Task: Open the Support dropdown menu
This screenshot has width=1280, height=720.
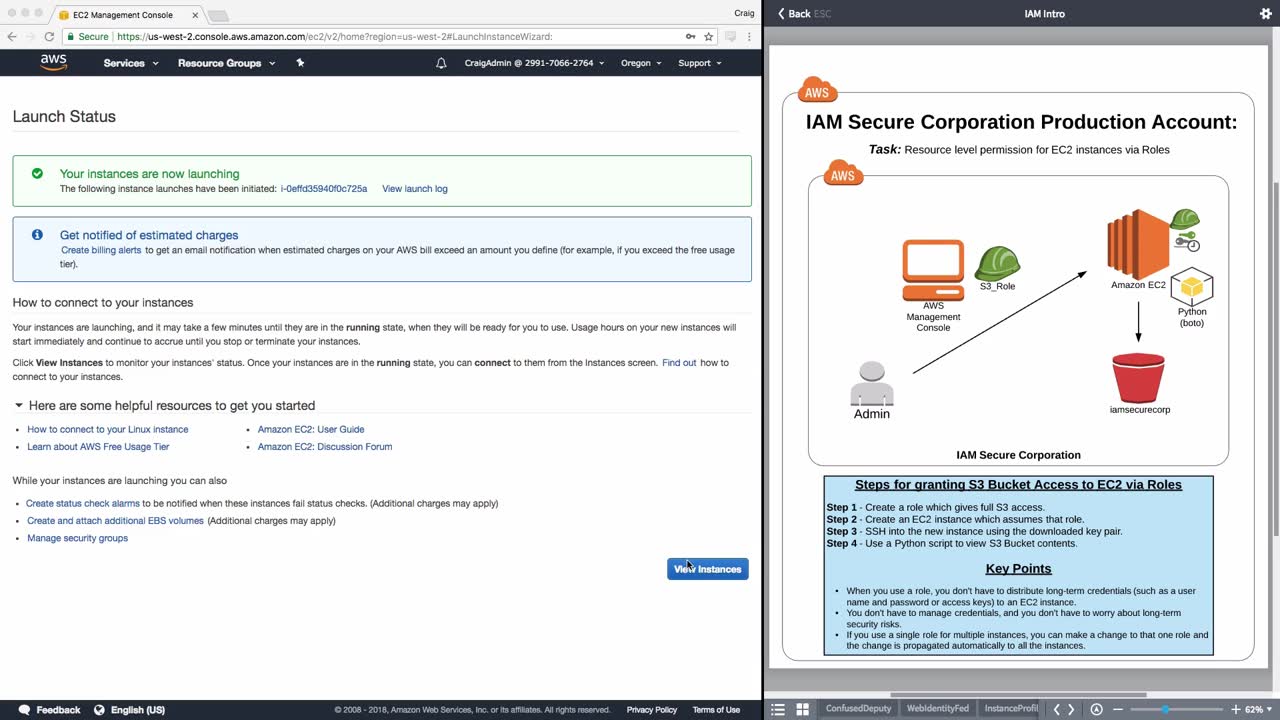Action: (x=700, y=63)
